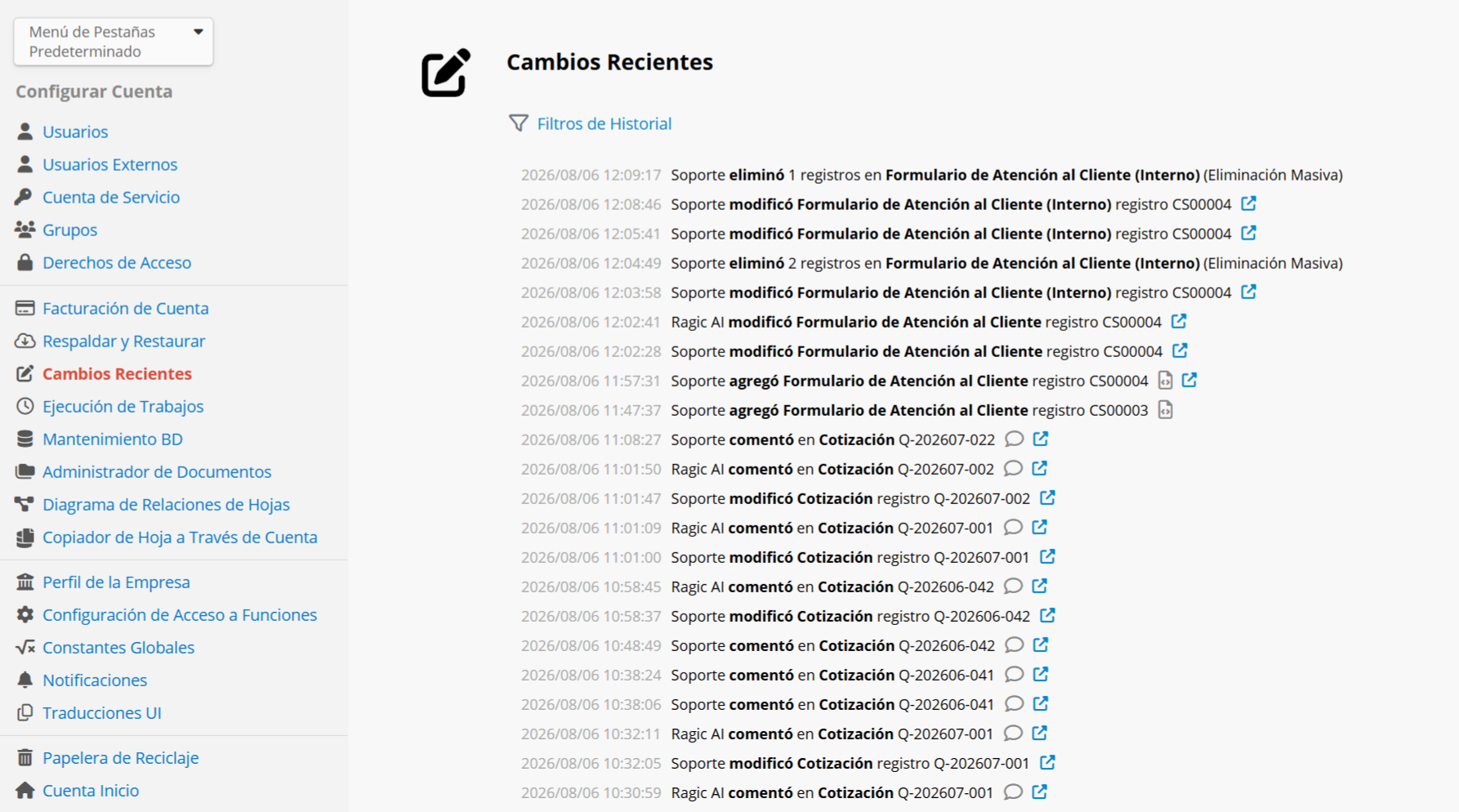Open Derechos de Acceso settings
The image size is (1459, 812).
click(x=117, y=262)
